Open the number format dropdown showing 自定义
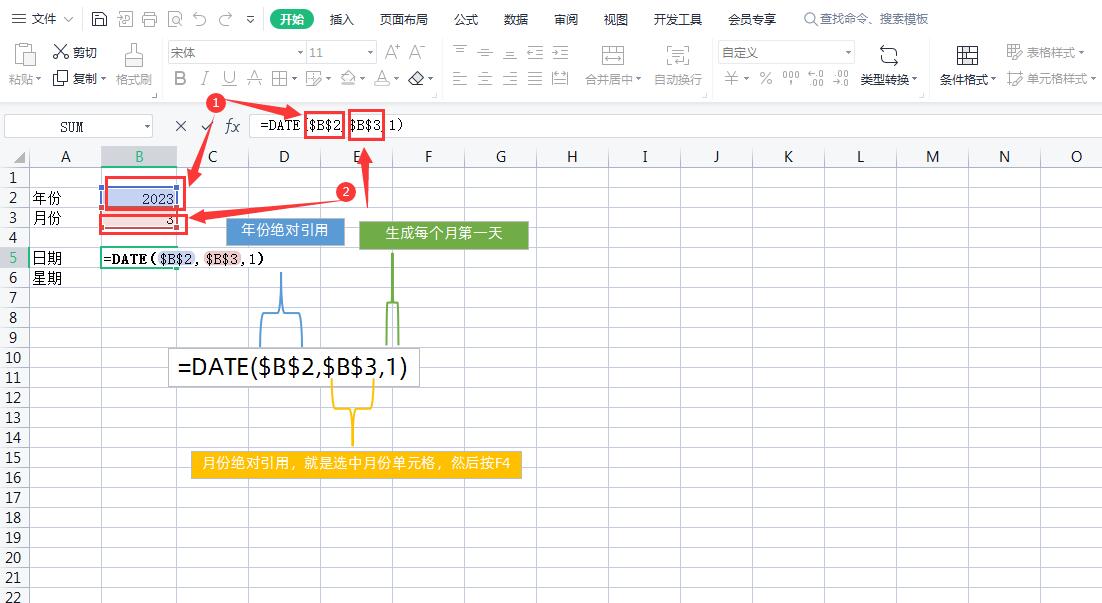This screenshot has width=1102, height=603. [x=783, y=51]
